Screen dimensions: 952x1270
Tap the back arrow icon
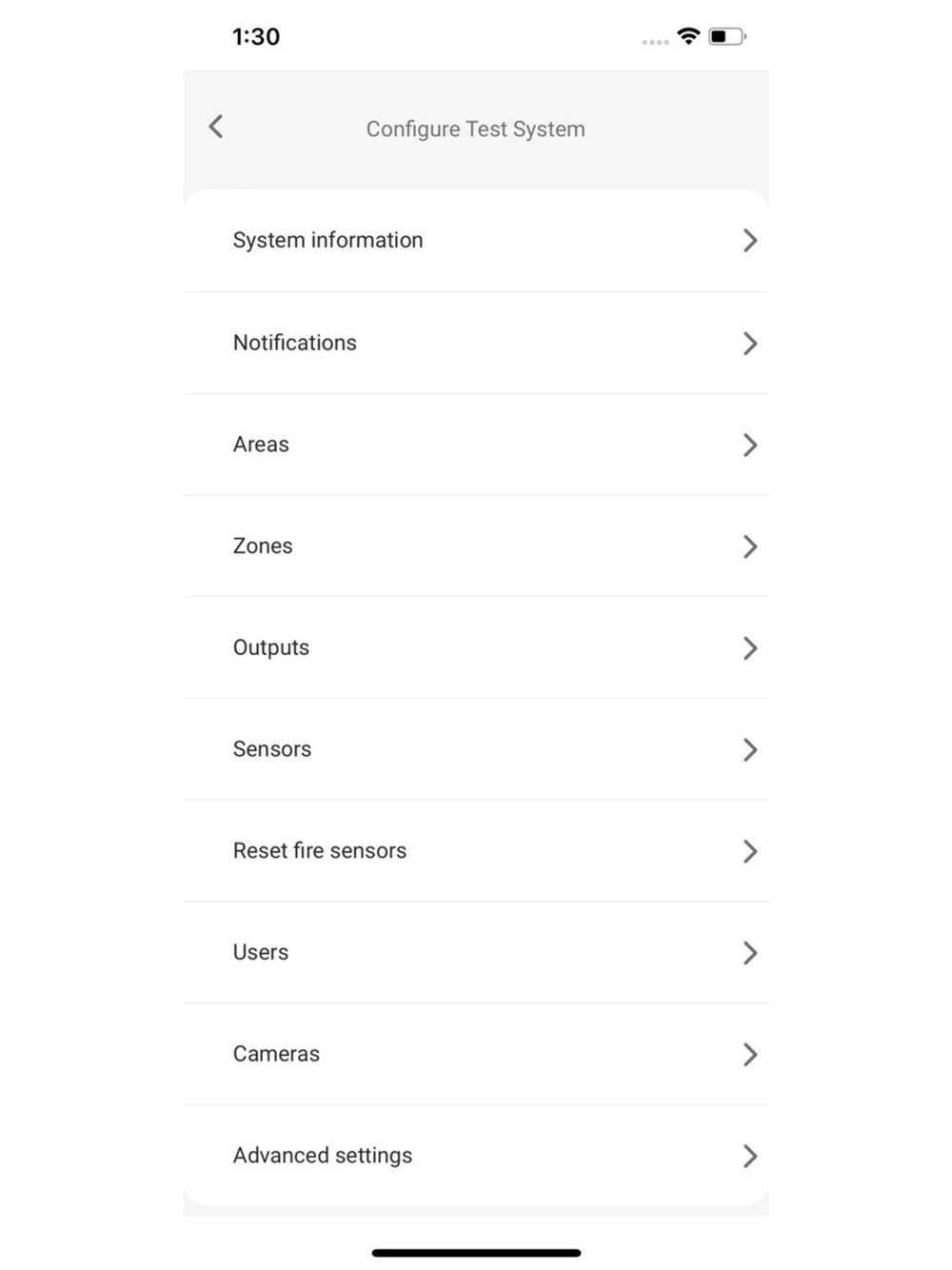[x=216, y=127]
